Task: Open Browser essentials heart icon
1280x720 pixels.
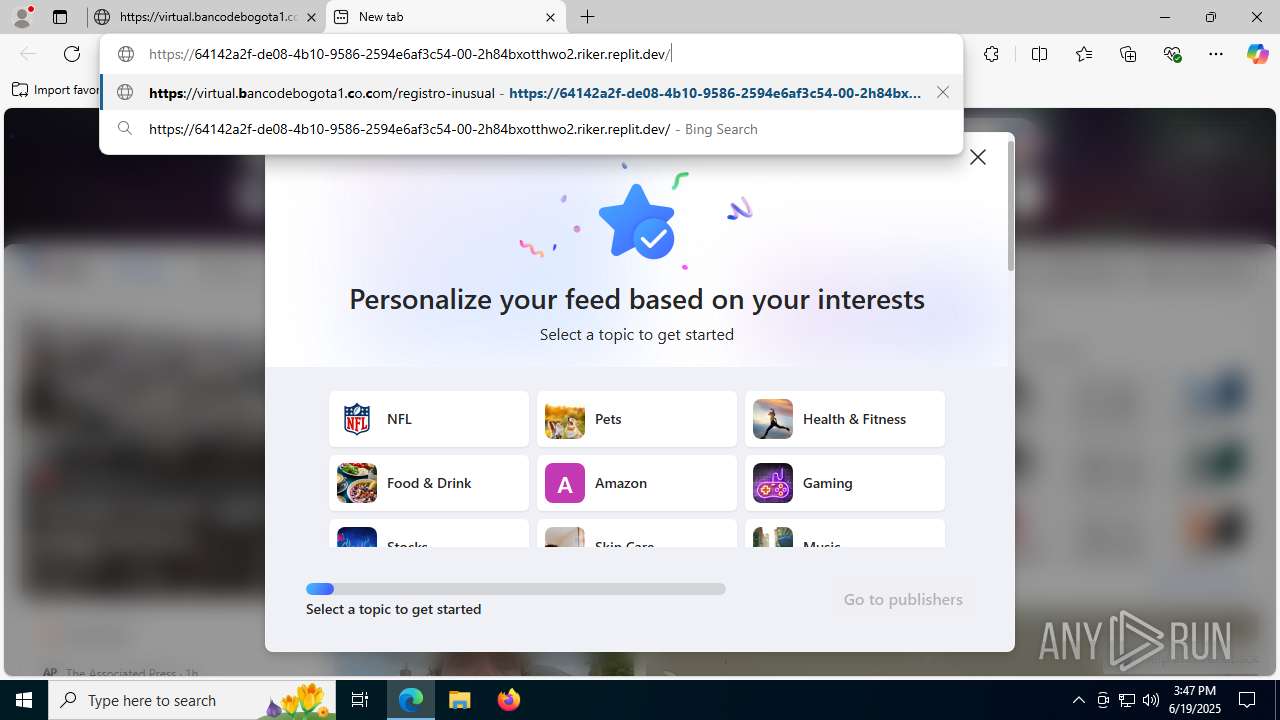Action: pos(1173,54)
